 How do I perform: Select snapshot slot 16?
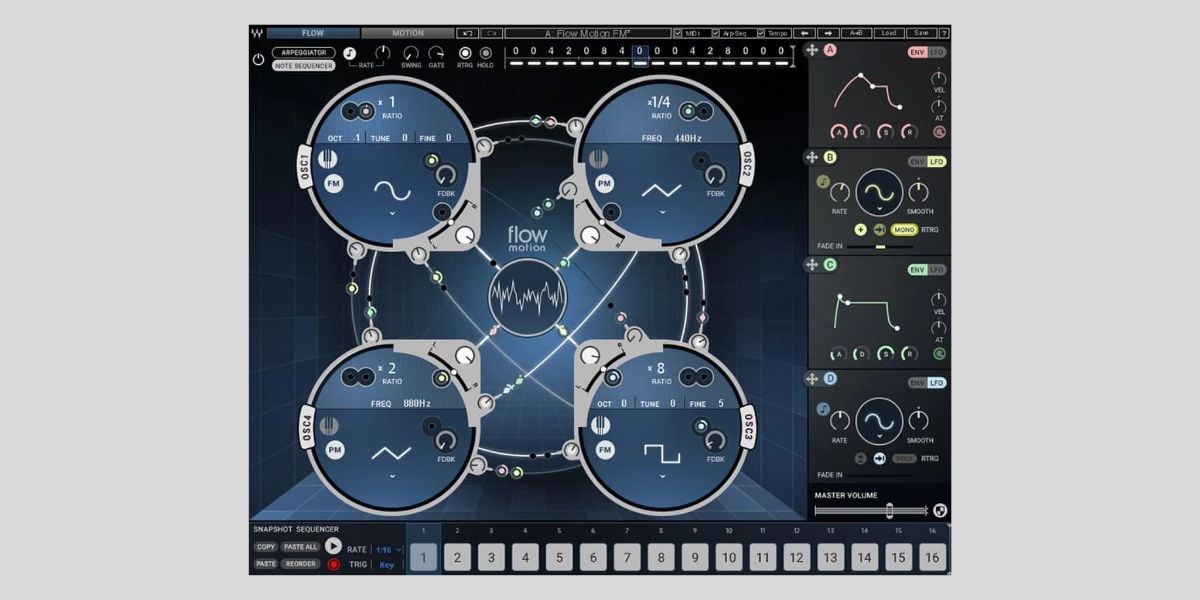click(x=932, y=558)
